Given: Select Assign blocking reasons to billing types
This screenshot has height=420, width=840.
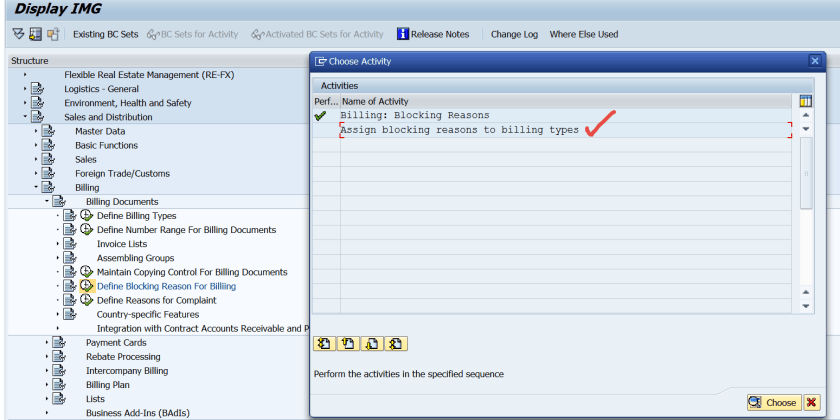Looking at the screenshot, I should click(x=460, y=130).
